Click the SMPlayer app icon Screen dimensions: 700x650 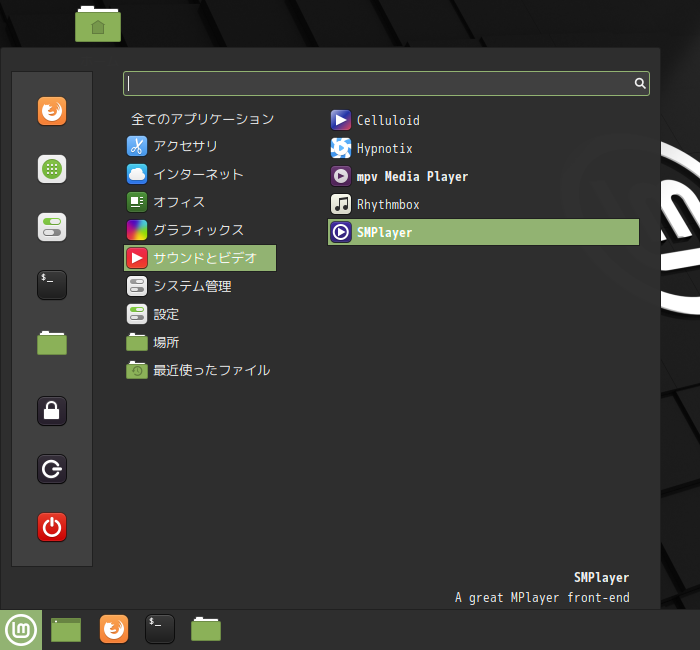click(x=341, y=232)
